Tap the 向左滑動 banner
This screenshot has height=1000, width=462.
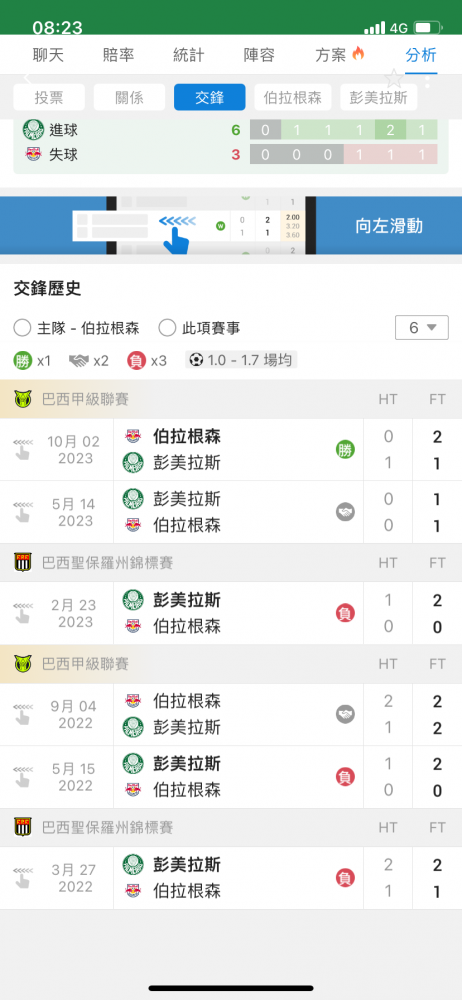click(231, 226)
